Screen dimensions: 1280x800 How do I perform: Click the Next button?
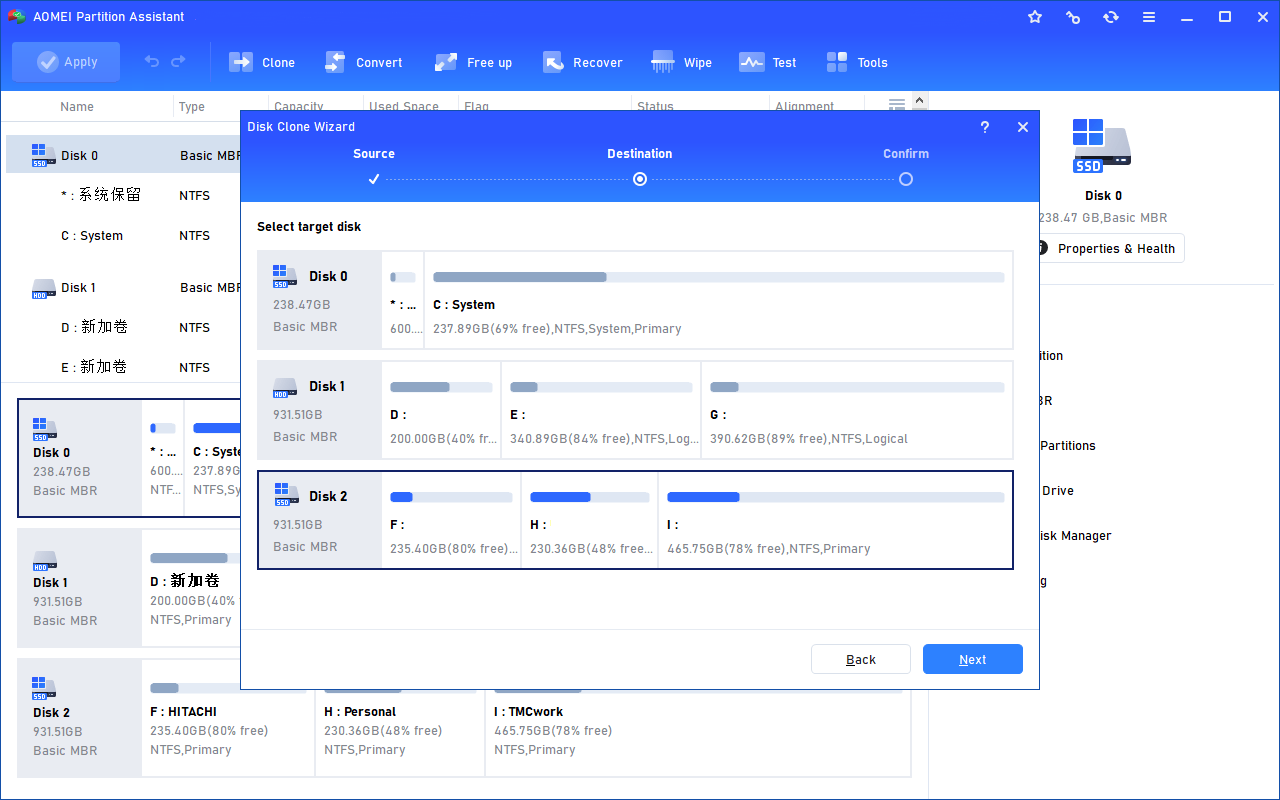point(972,658)
